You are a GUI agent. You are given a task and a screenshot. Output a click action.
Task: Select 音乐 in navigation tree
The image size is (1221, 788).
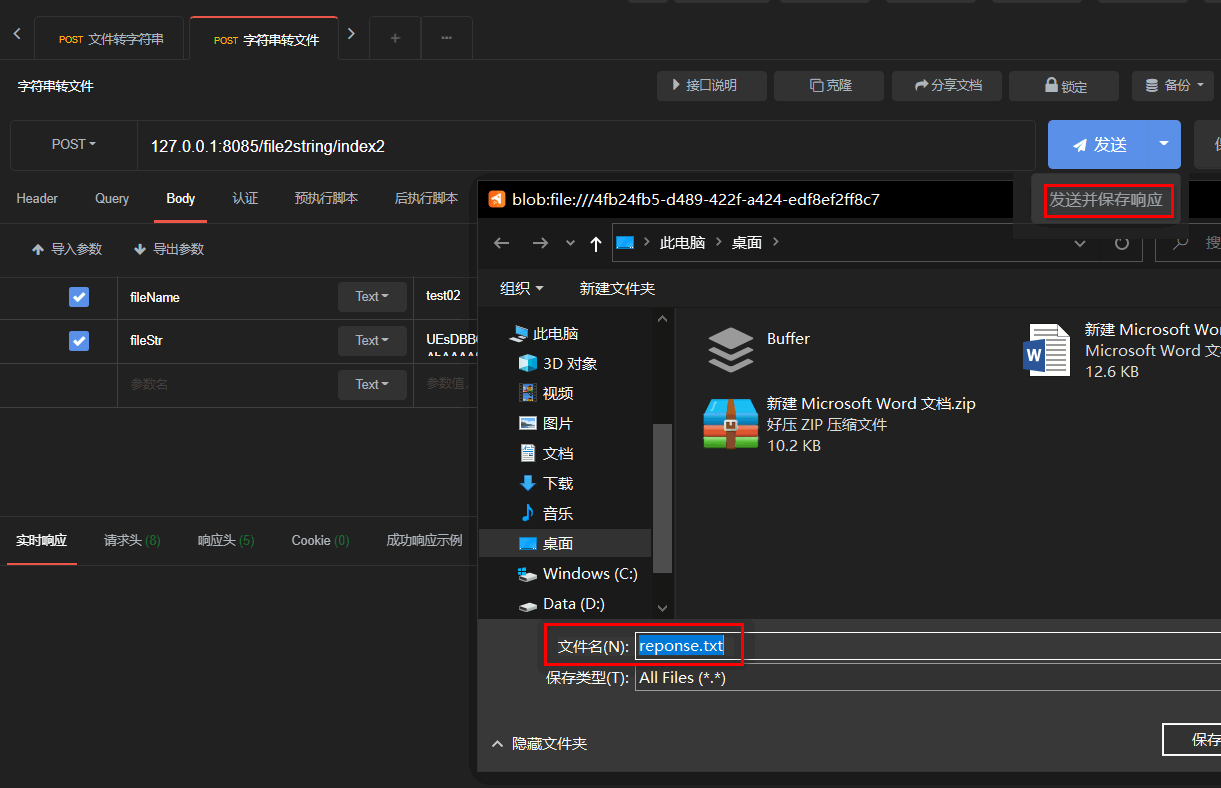click(x=546, y=514)
